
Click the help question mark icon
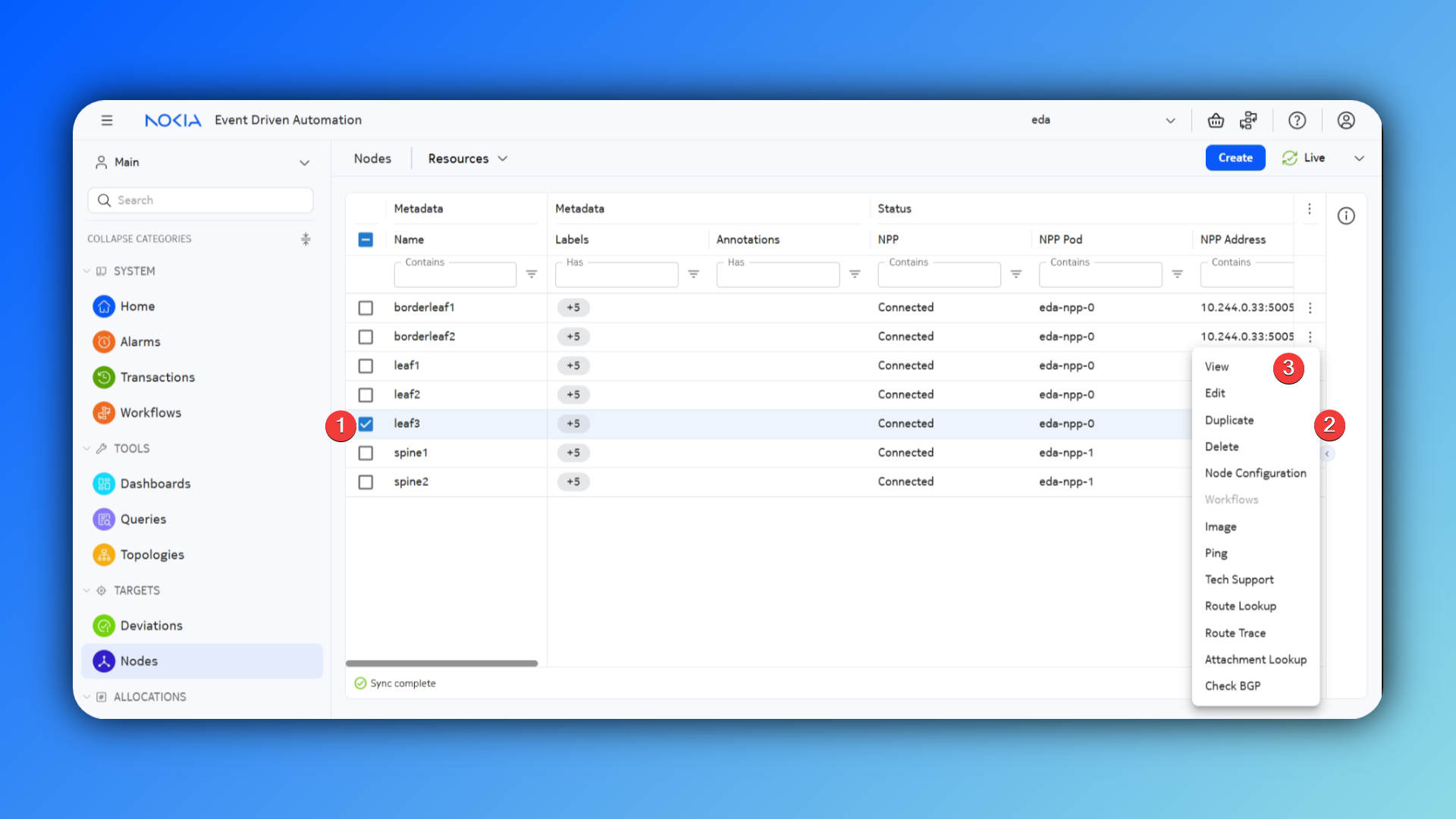[x=1297, y=120]
